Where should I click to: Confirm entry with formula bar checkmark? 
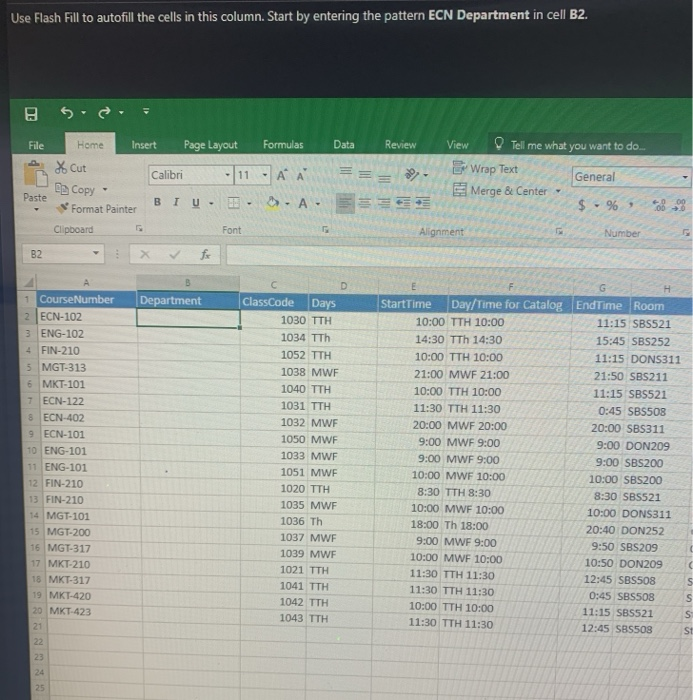pyautogui.click(x=175, y=254)
